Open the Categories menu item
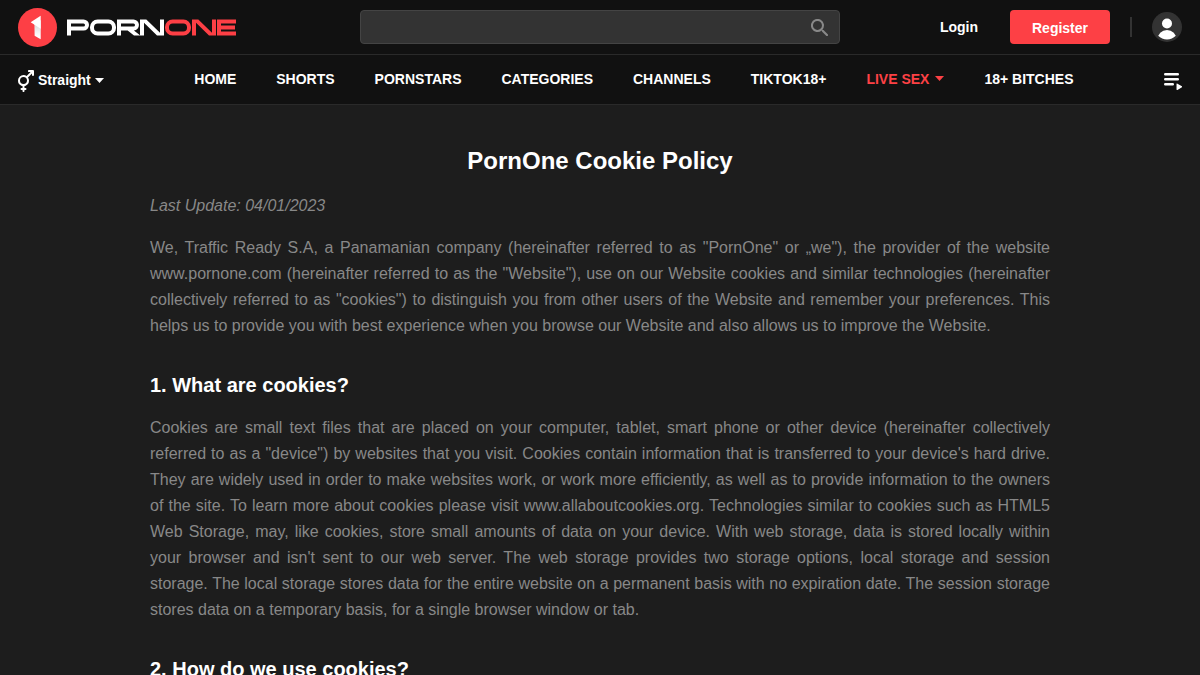1200x675 pixels. (547, 79)
